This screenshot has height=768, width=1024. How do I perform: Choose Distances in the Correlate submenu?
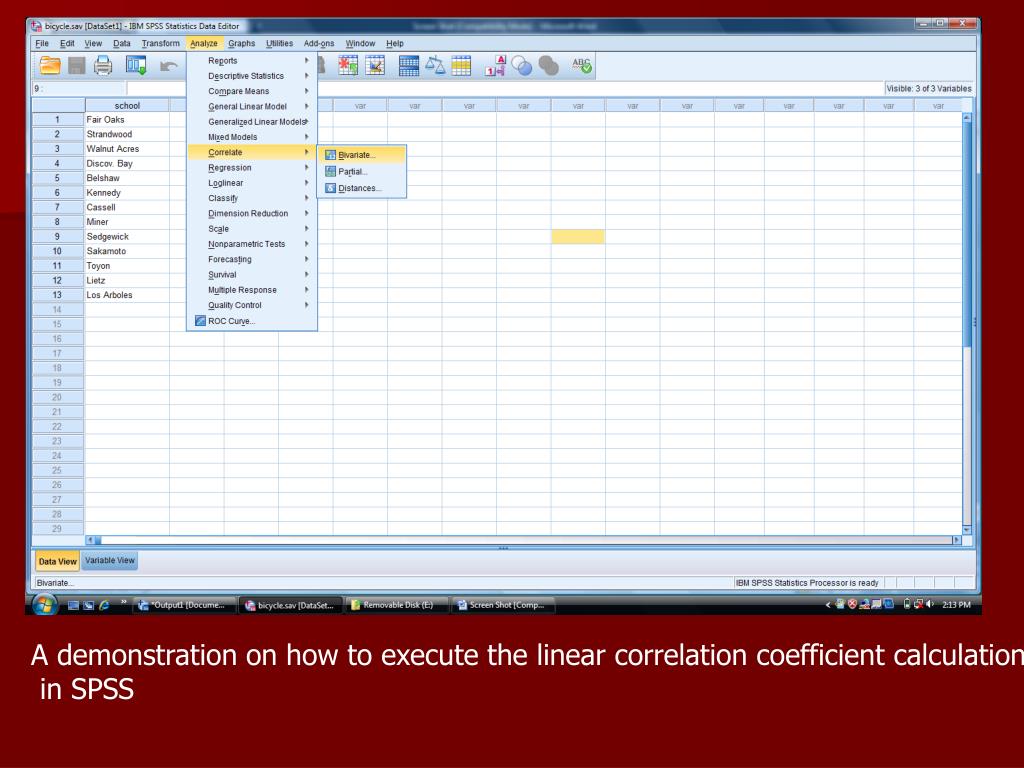[x=362, y=188]
